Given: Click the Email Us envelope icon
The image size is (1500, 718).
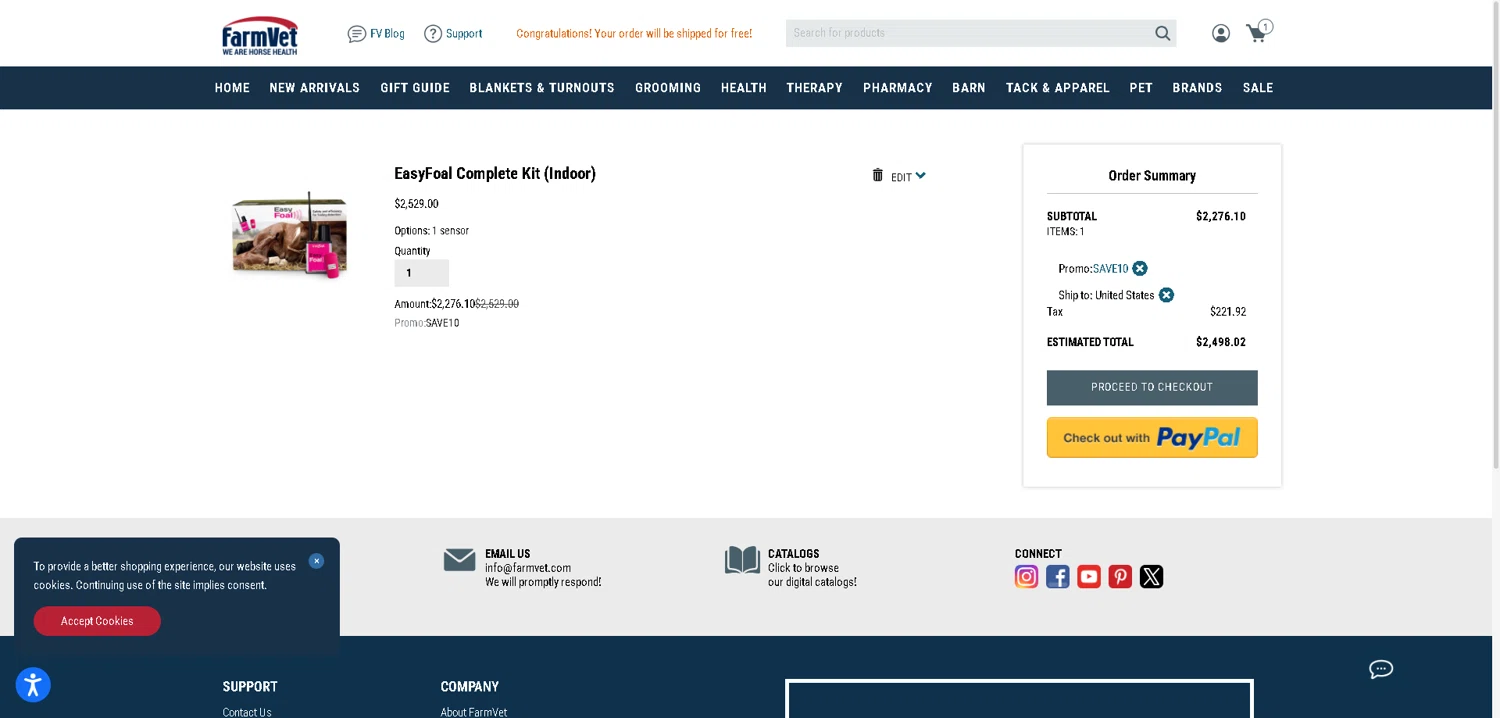Looking at the screenshot, I should 460,560.
